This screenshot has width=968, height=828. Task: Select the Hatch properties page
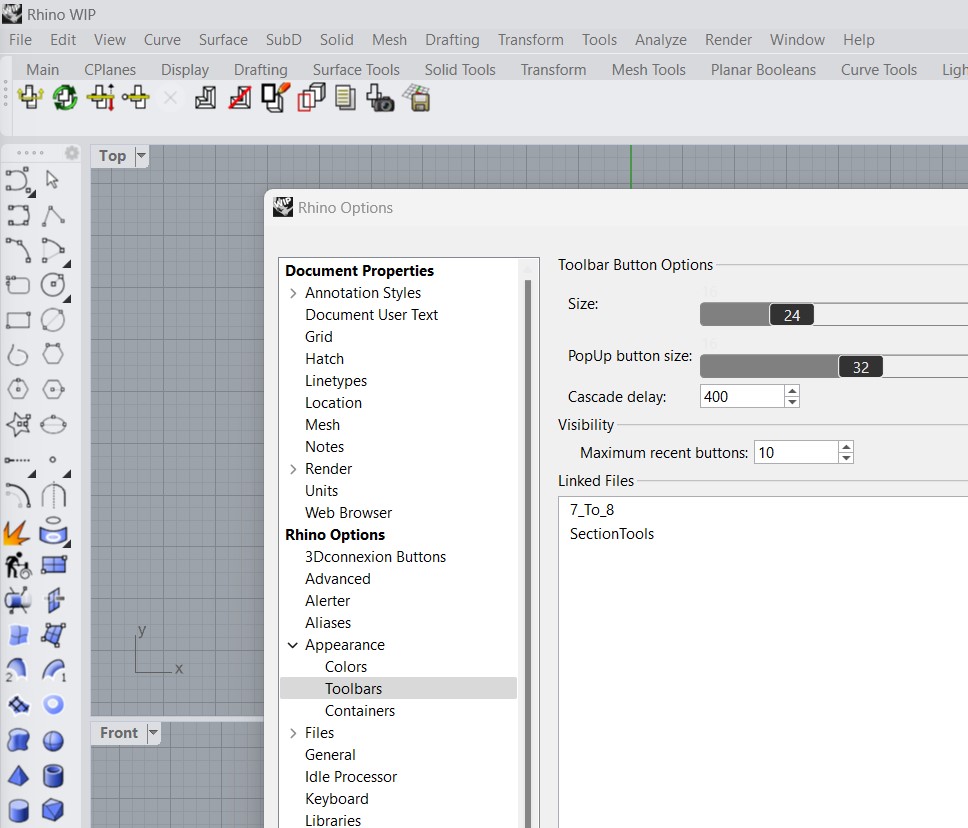[x=324, y=359]
